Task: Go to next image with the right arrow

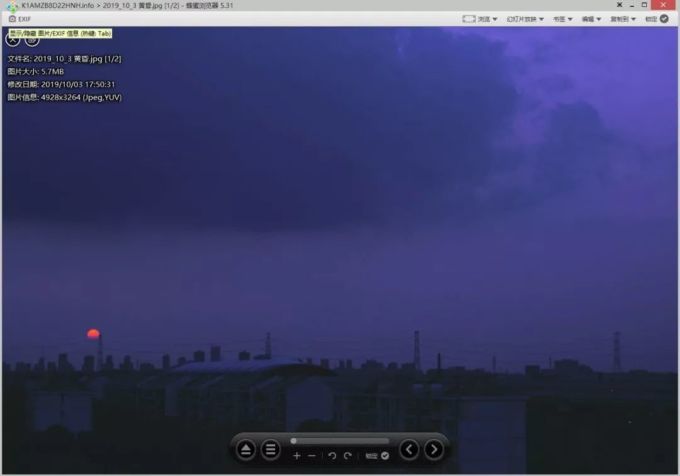Action: coord(434,450)
